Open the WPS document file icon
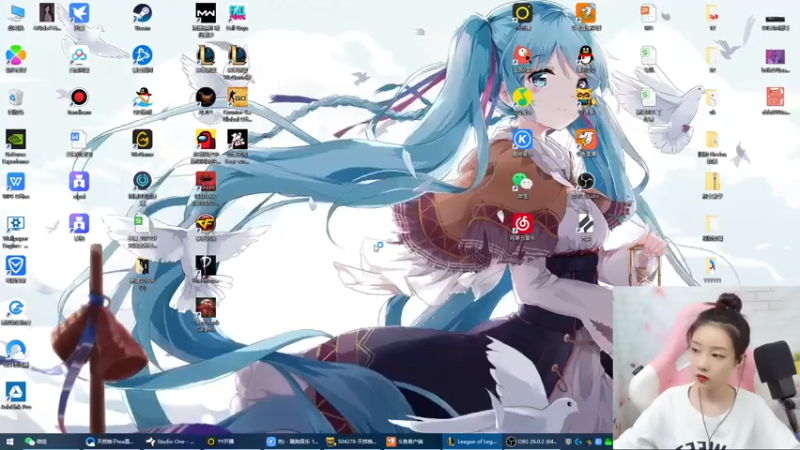The width and height of the screenshot is (800, 450). 78,139
